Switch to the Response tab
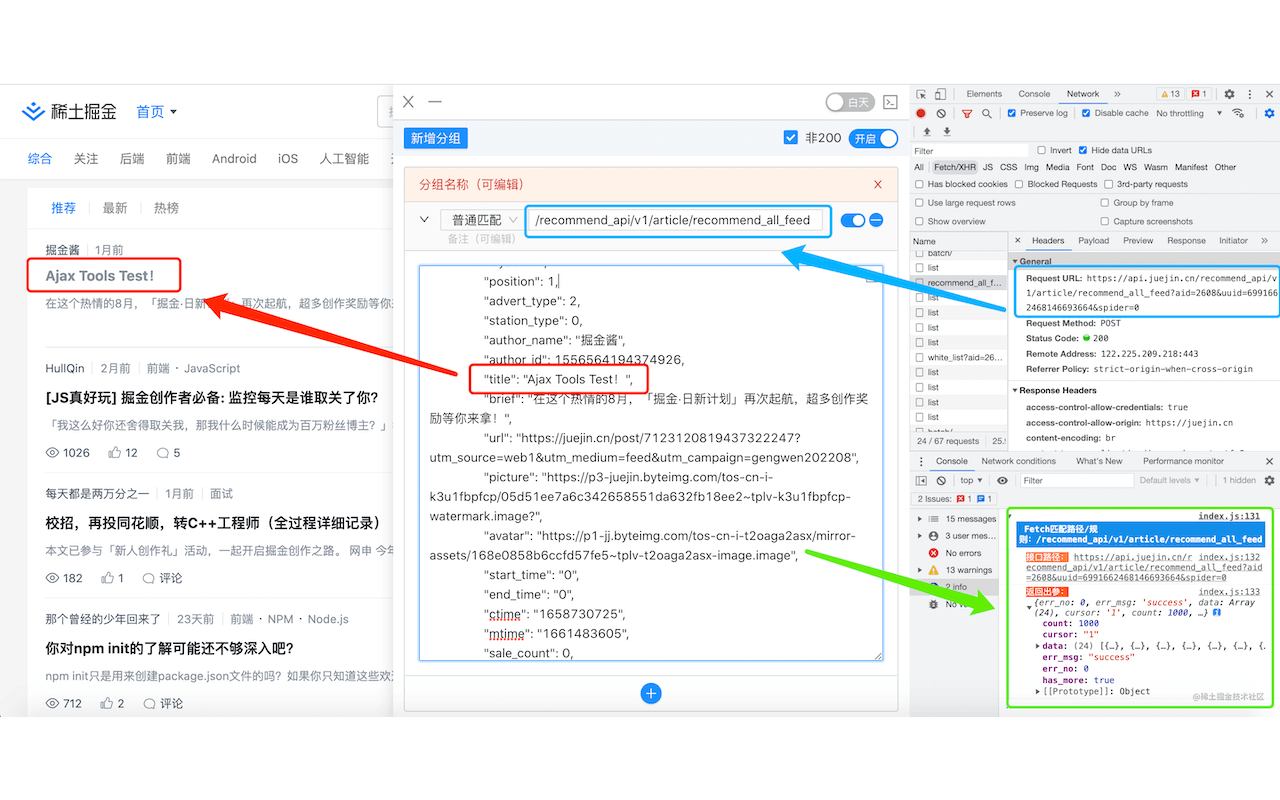Screen dimensions: 1280x800 [1186, 241]
